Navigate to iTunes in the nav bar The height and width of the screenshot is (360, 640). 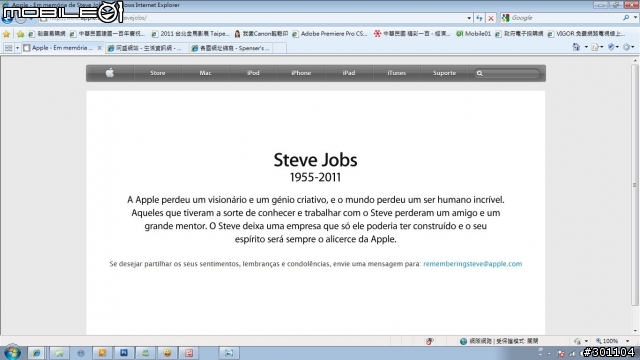pos(396,73)
